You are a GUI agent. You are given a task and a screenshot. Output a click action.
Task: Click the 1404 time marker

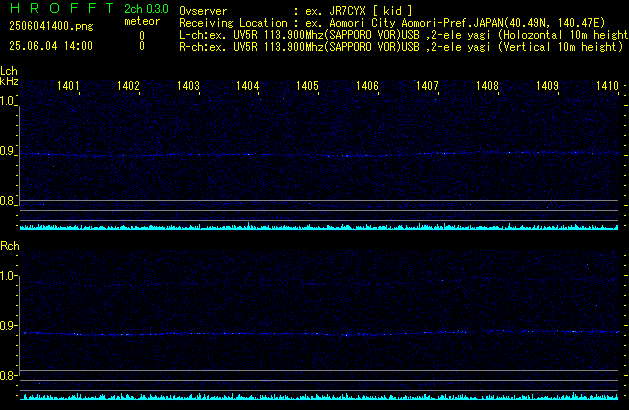pyautogui.click(x=248, y=86)
